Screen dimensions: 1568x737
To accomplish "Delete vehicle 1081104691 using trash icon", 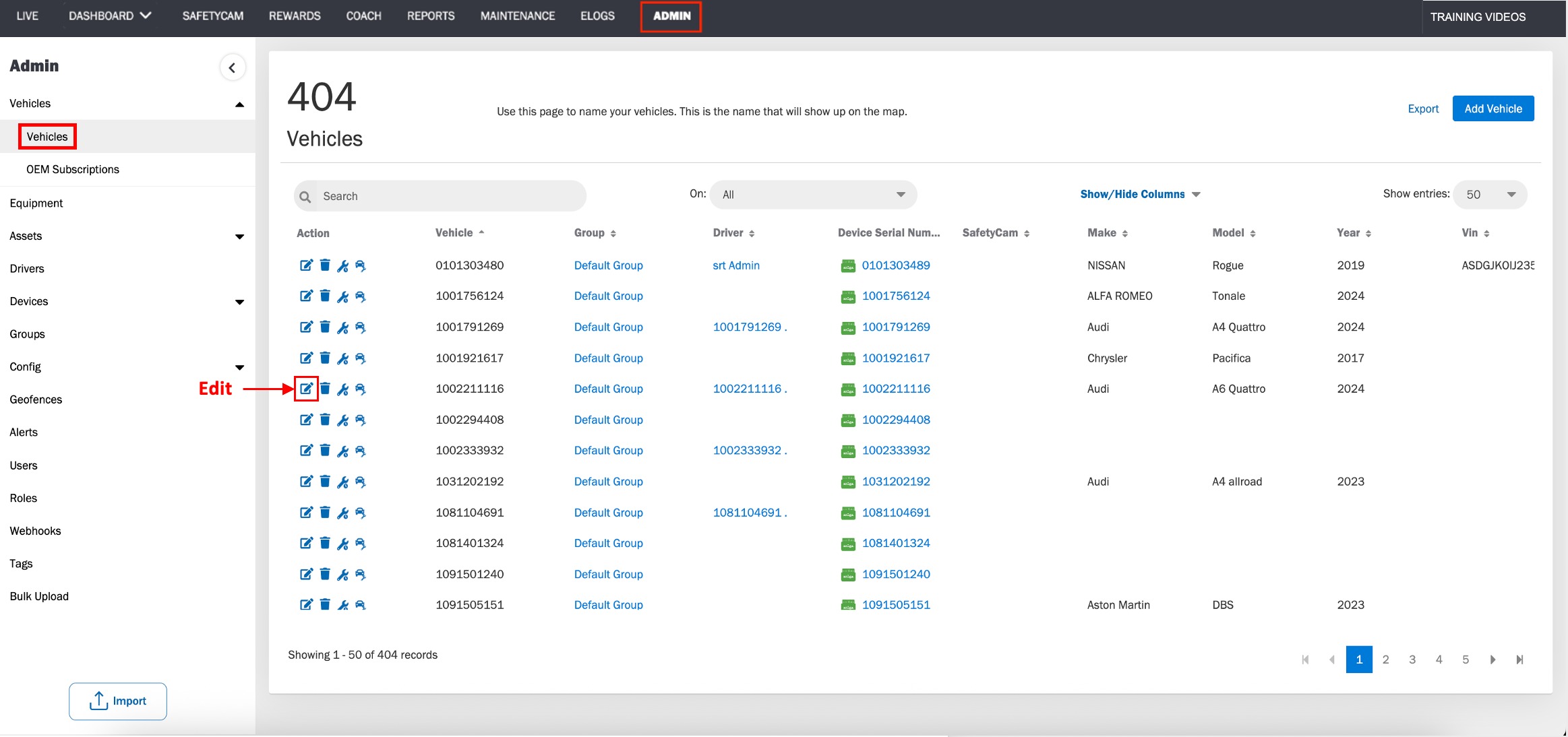I will pos(325,513).
